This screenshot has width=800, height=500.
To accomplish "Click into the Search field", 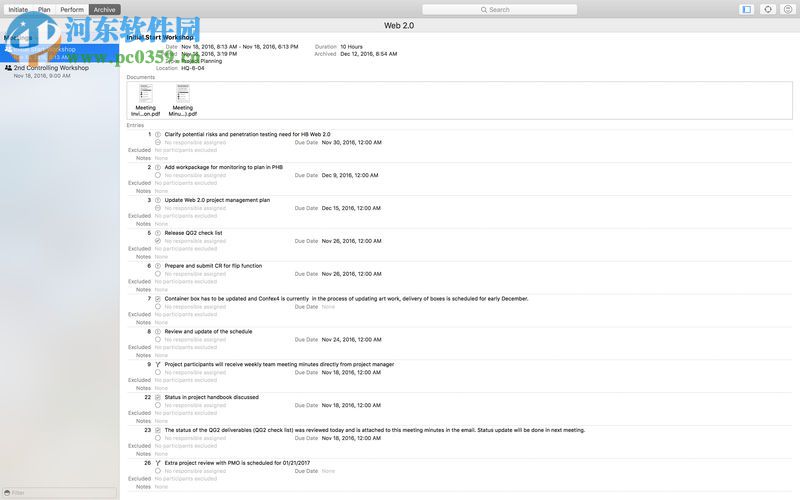I will point(499,10).
